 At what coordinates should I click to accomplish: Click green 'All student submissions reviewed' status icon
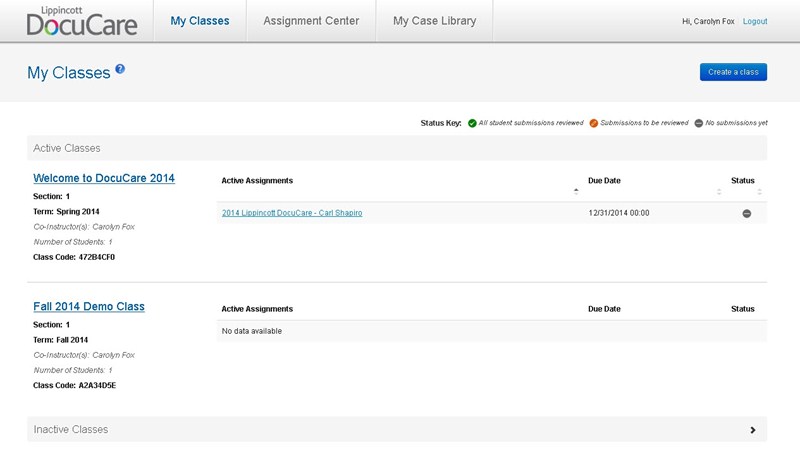click(x=472, y=123)
